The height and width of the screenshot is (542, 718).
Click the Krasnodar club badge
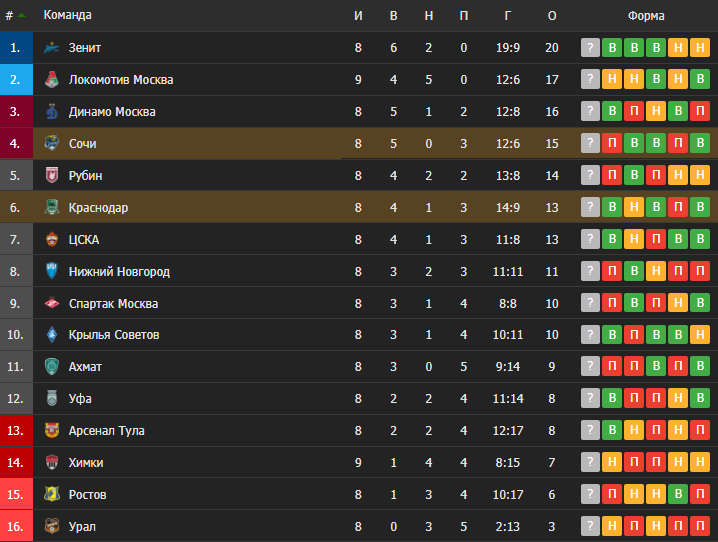(x=52, y=207)
